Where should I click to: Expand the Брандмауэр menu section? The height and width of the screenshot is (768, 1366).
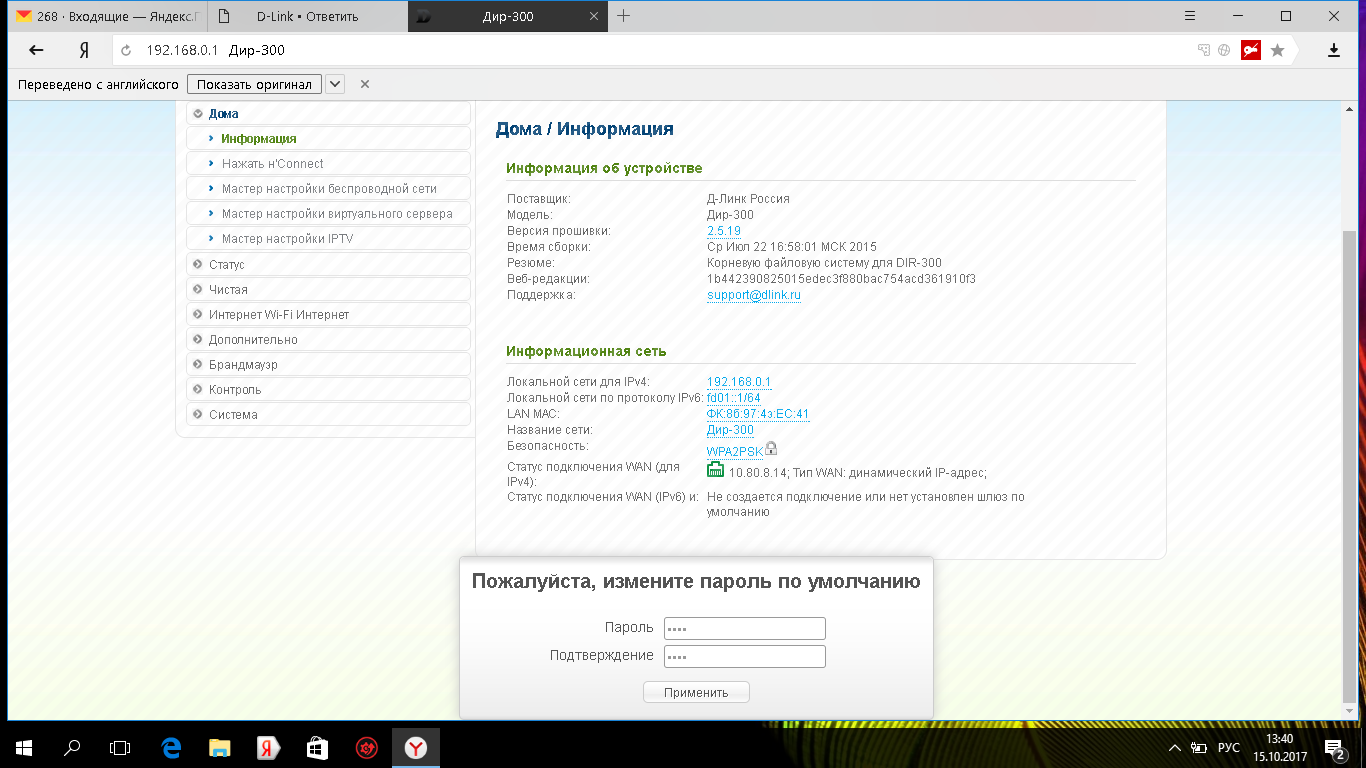point(243,364)
